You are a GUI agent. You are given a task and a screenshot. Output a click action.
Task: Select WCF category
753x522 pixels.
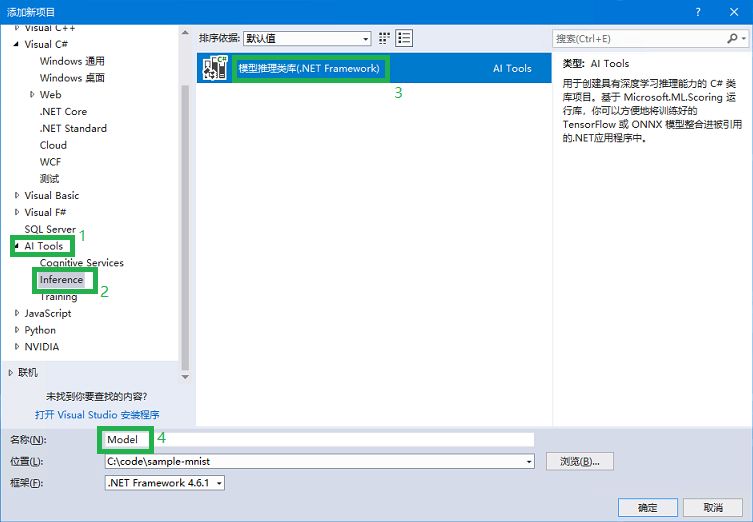point(50,162)
